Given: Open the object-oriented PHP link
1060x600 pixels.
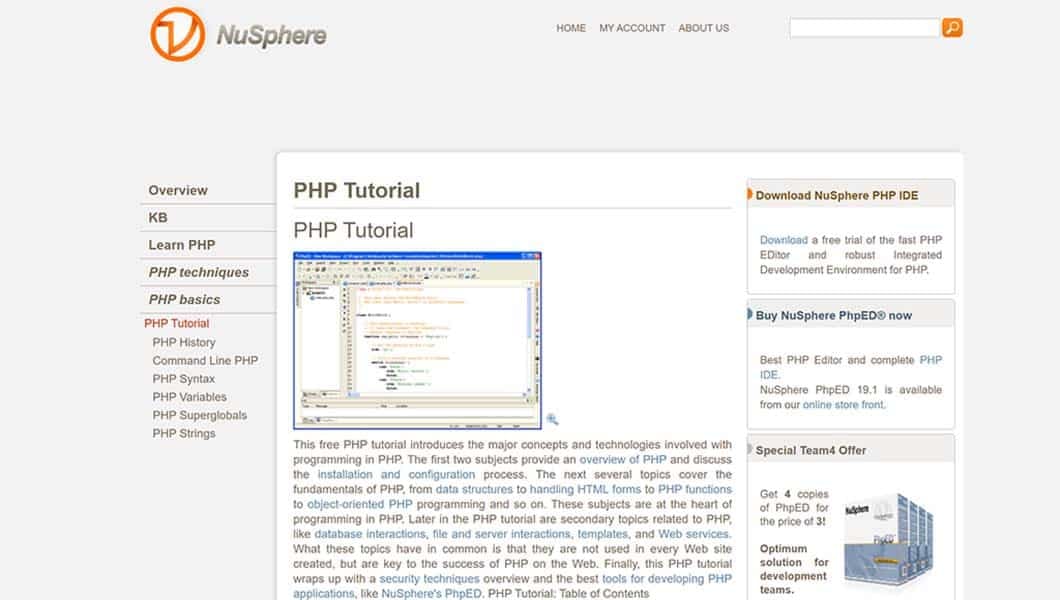Looking at the screenshot, I should (x=360, y=504).
